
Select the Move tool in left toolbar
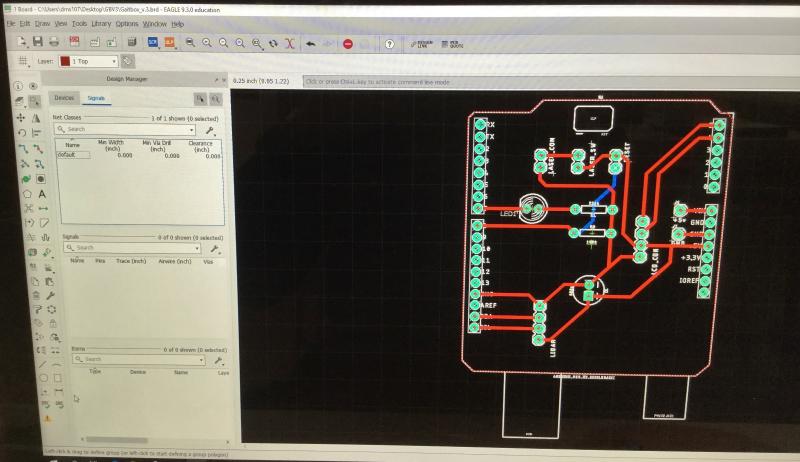click(x=23, y=117)
